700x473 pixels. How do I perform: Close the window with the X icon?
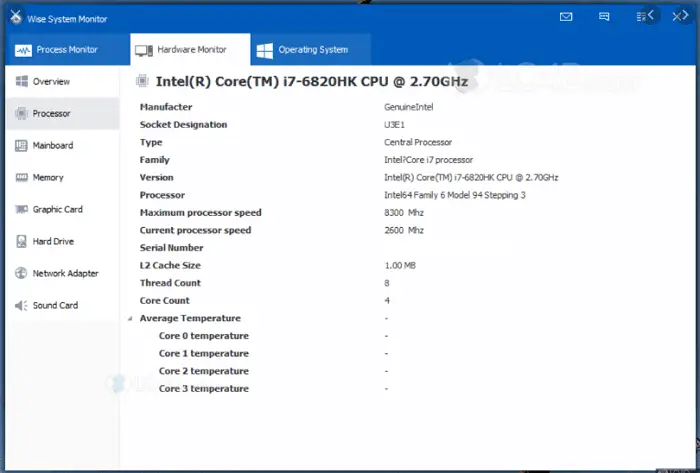tap(677, 17)
